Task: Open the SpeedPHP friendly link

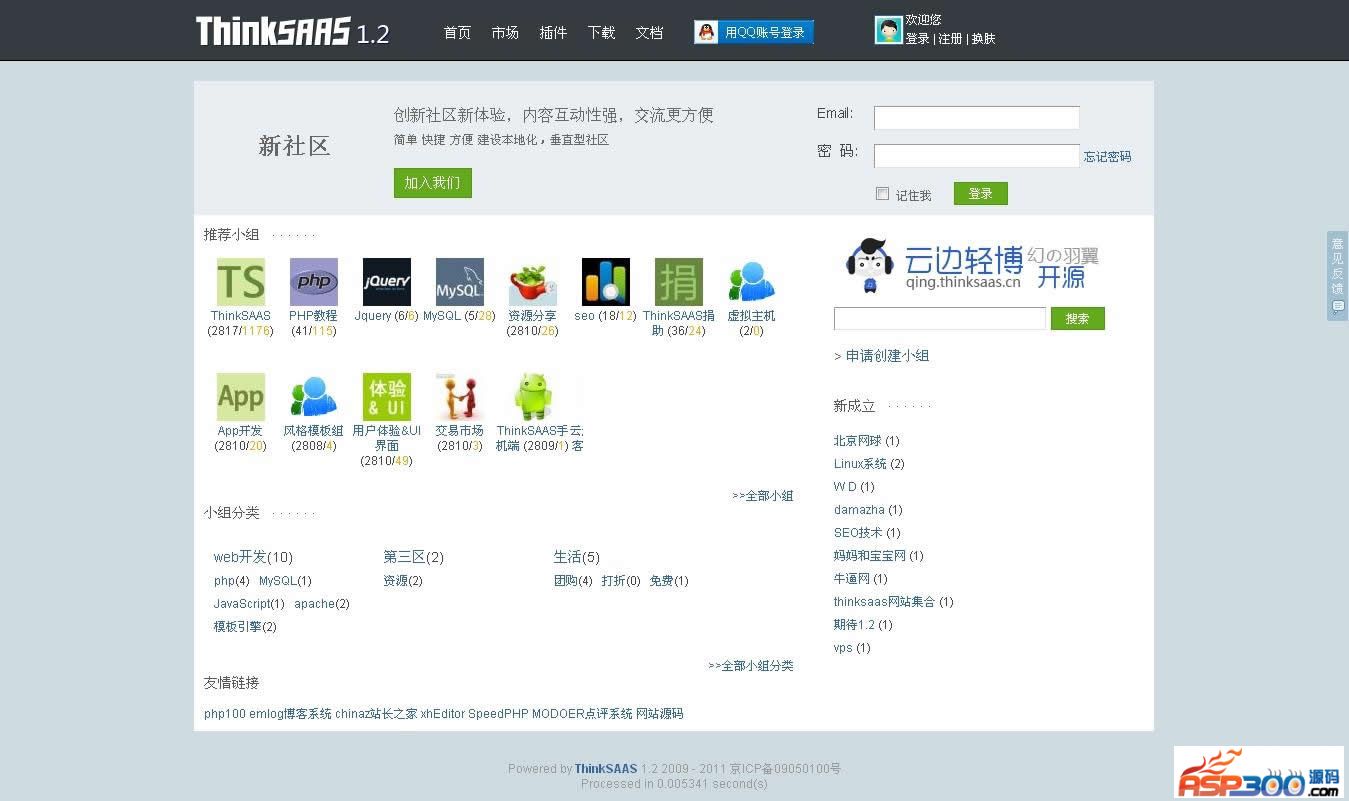Action: tap(498, 714)
